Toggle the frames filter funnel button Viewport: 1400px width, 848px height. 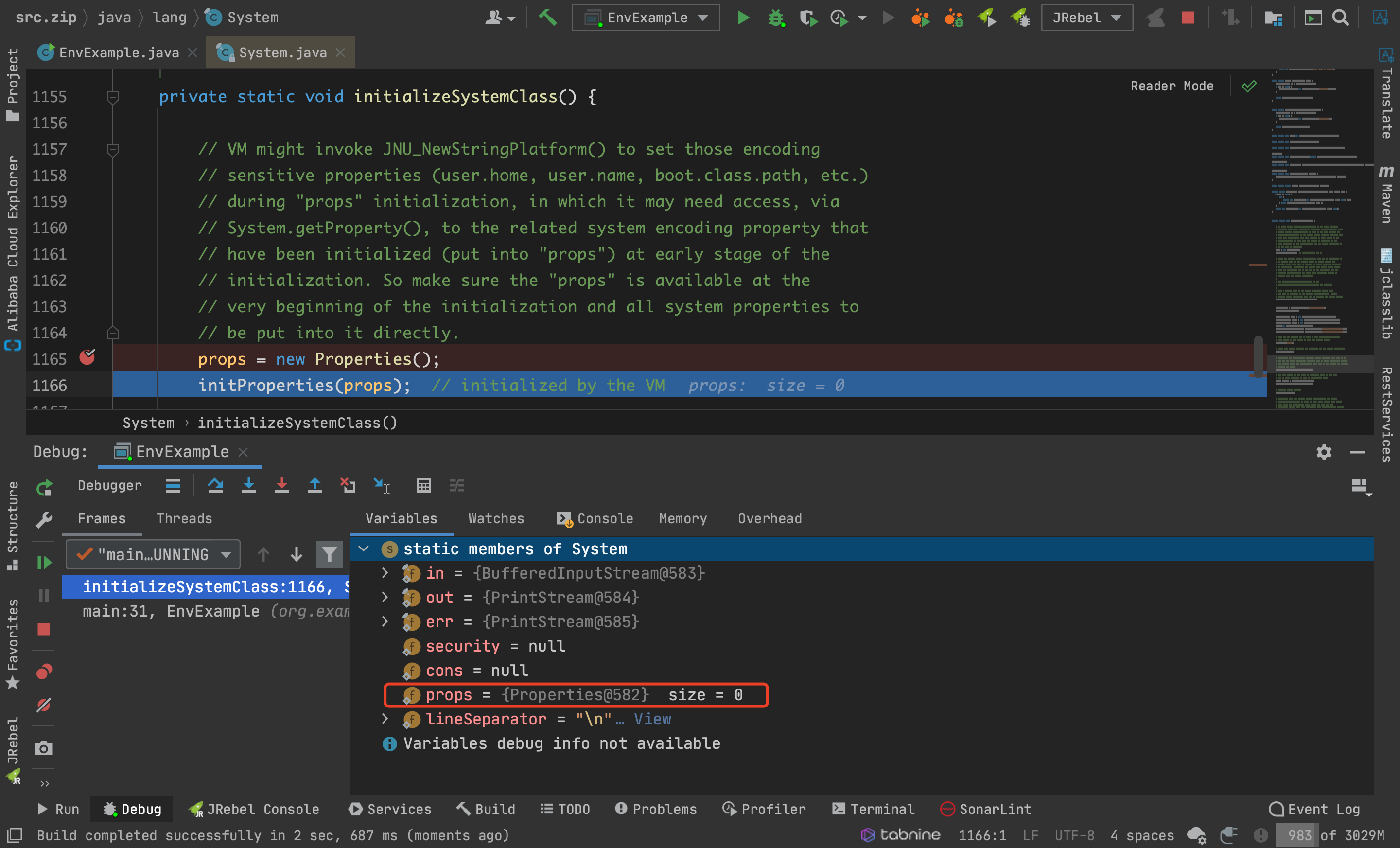pyautogui.click(x=329, y=554)
